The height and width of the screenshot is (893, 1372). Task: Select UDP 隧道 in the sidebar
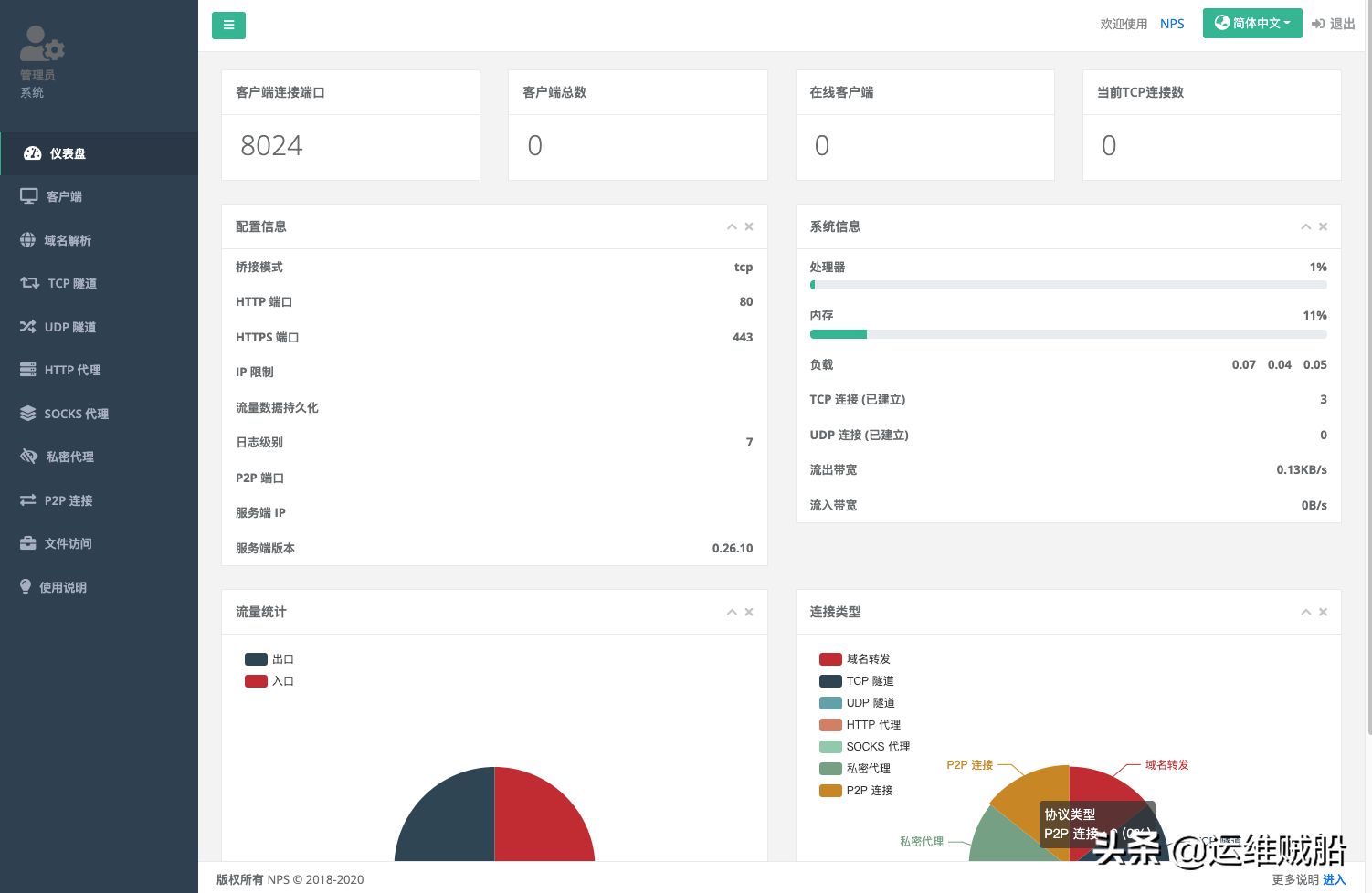click(x=99, y=327)
